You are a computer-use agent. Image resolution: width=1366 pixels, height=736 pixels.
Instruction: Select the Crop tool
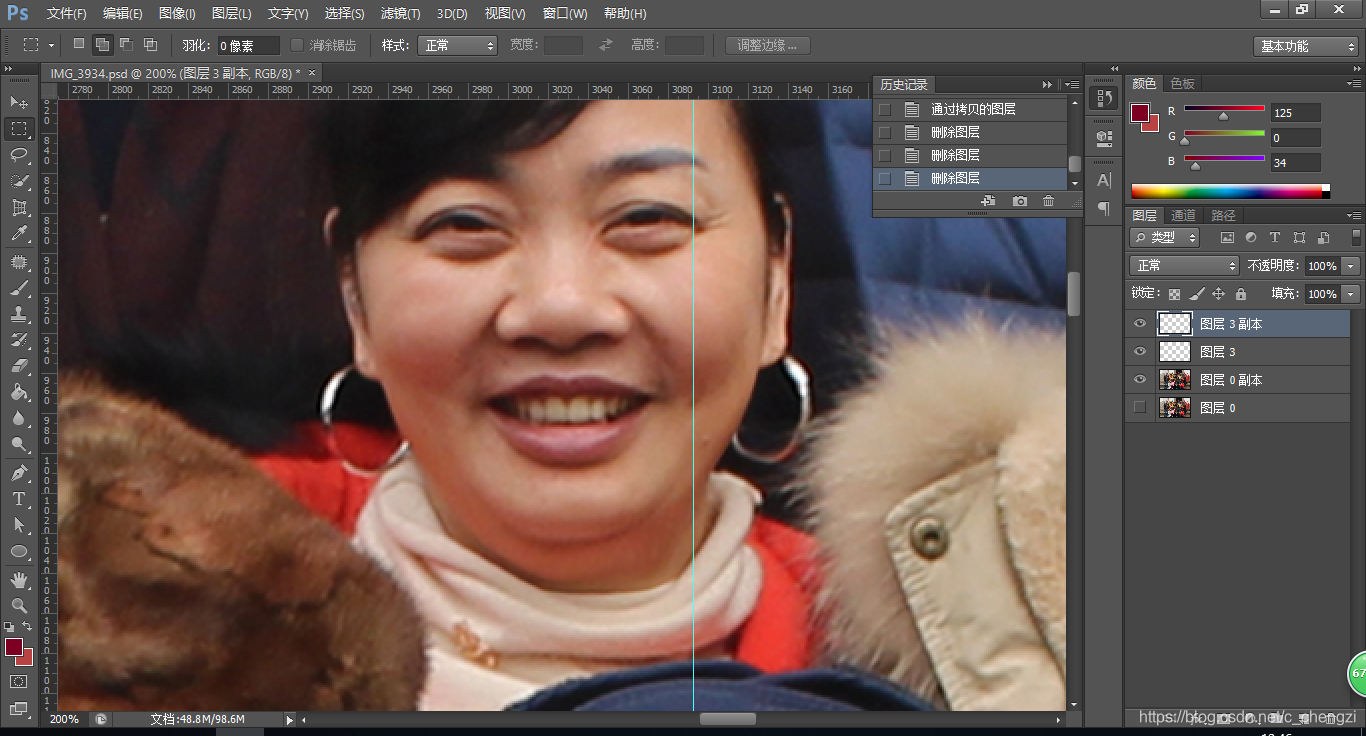coord(19,208)
